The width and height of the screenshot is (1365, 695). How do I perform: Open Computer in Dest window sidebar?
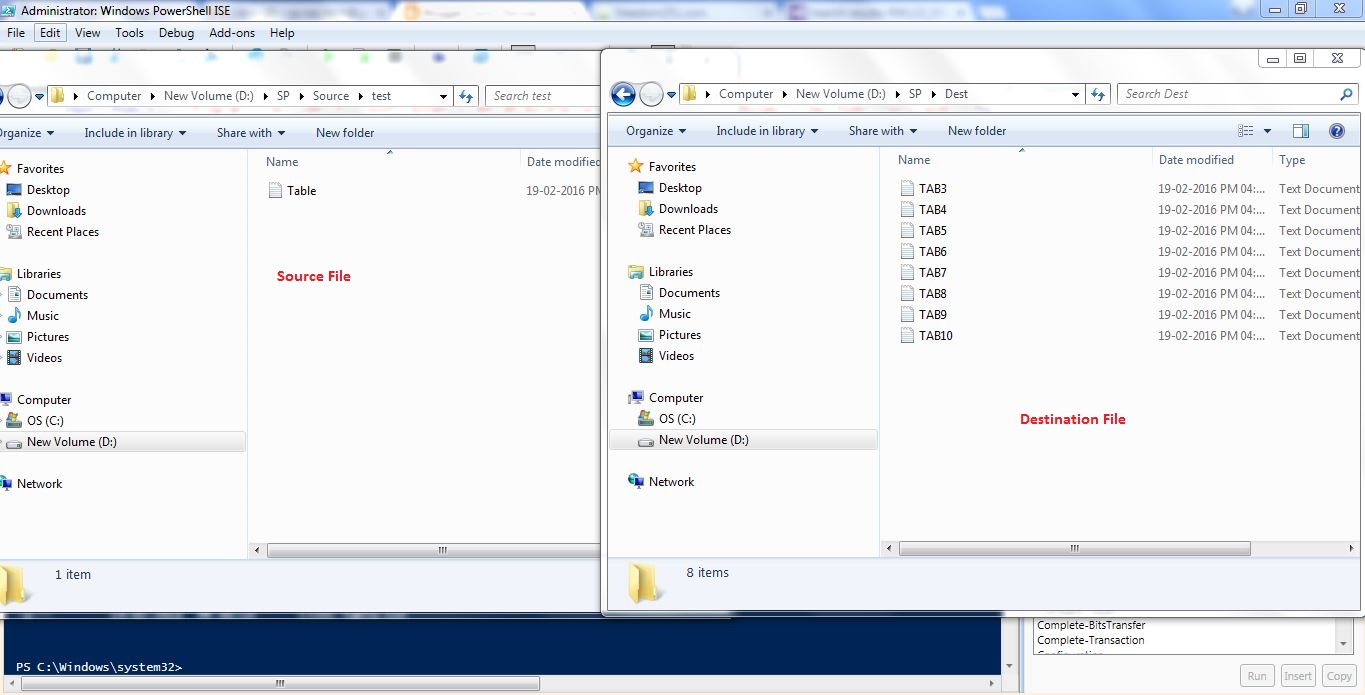[x=664, y=398]
